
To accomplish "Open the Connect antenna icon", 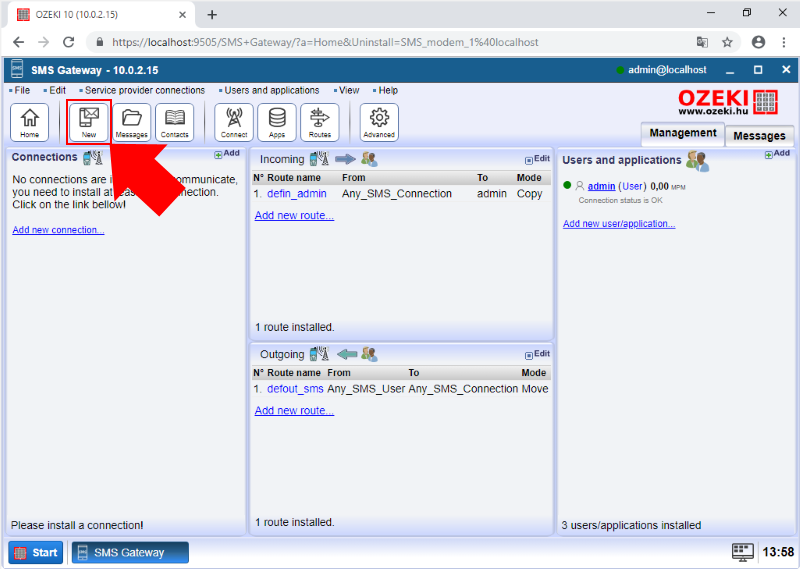I will (234, 122).
